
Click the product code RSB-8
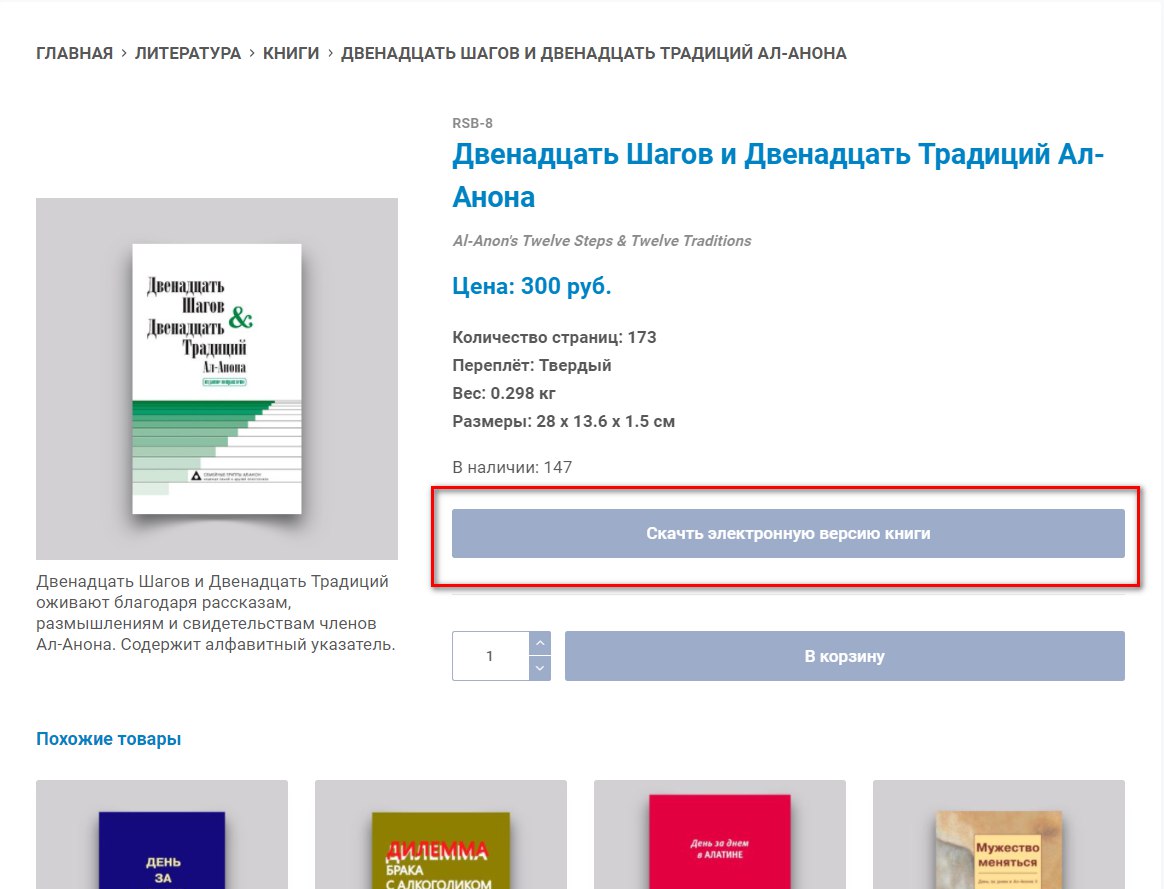click(472, 123)
